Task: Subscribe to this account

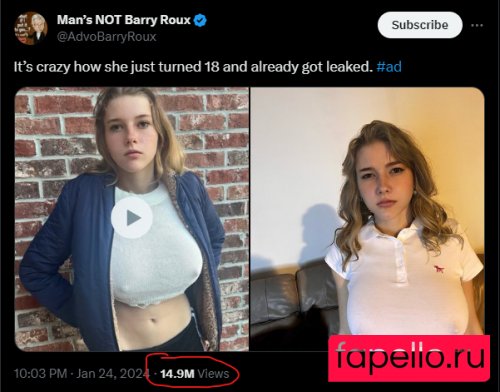Action: click(x=420, y=25)
